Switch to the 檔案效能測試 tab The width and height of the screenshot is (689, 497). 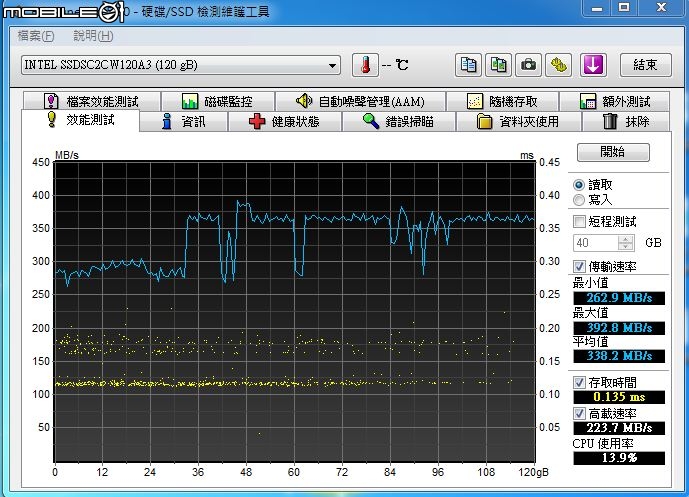pyautogui.click(x=92, y=102)
